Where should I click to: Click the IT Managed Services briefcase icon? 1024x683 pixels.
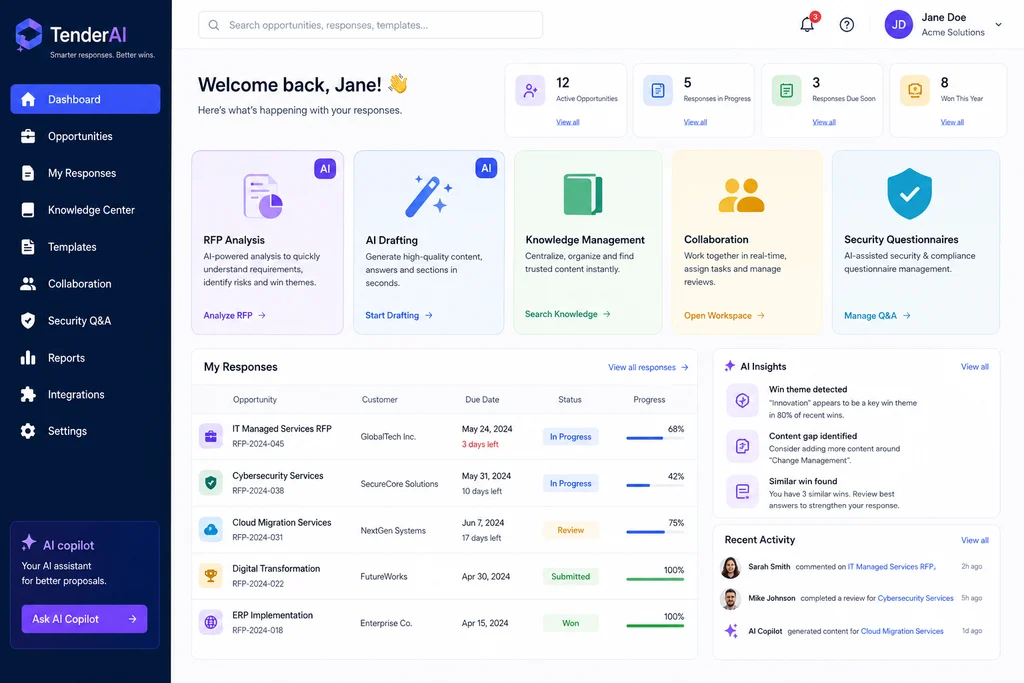[x=210, y=436]
